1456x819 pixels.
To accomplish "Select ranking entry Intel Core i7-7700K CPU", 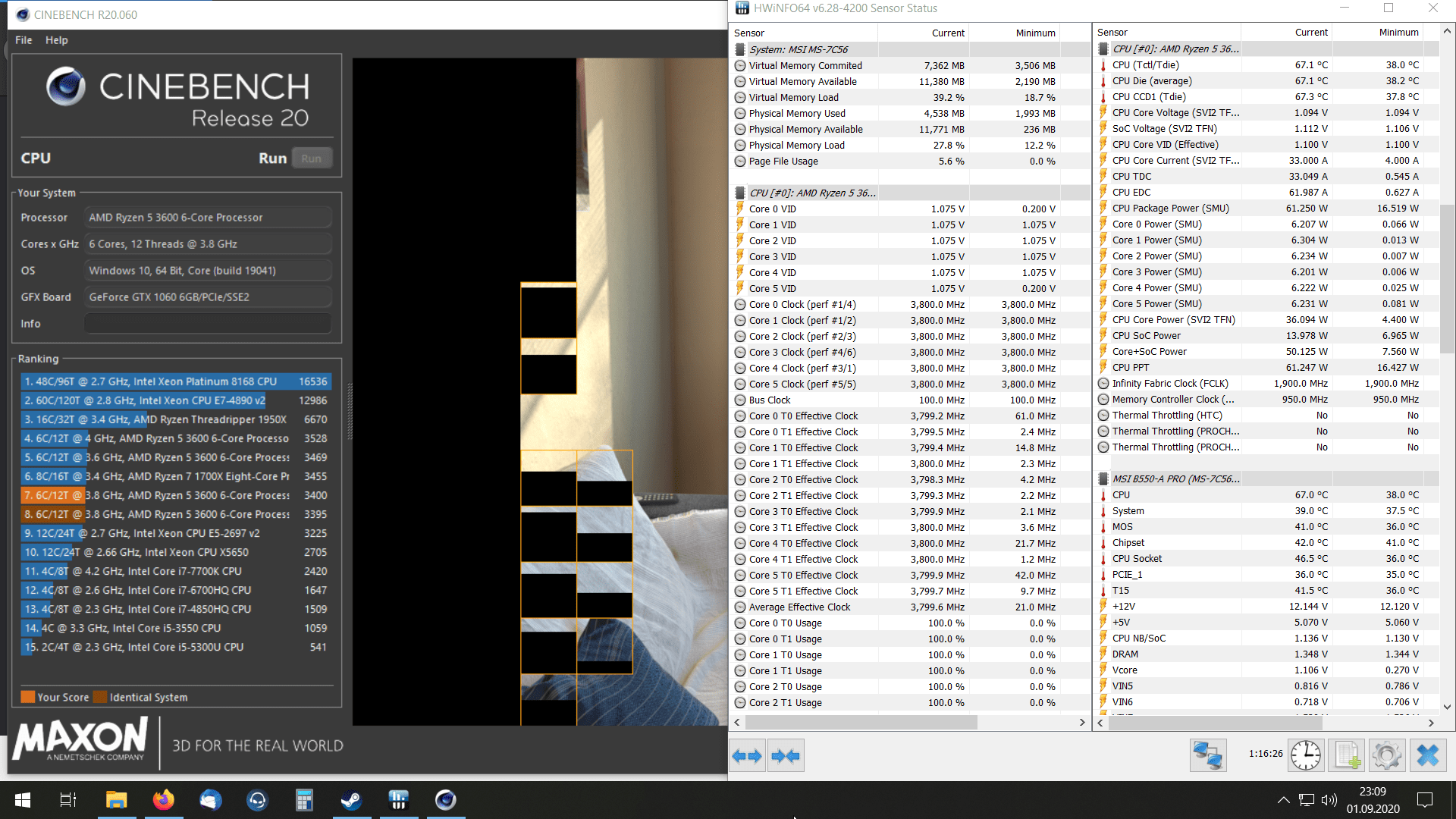I will (x=175, y=571).
